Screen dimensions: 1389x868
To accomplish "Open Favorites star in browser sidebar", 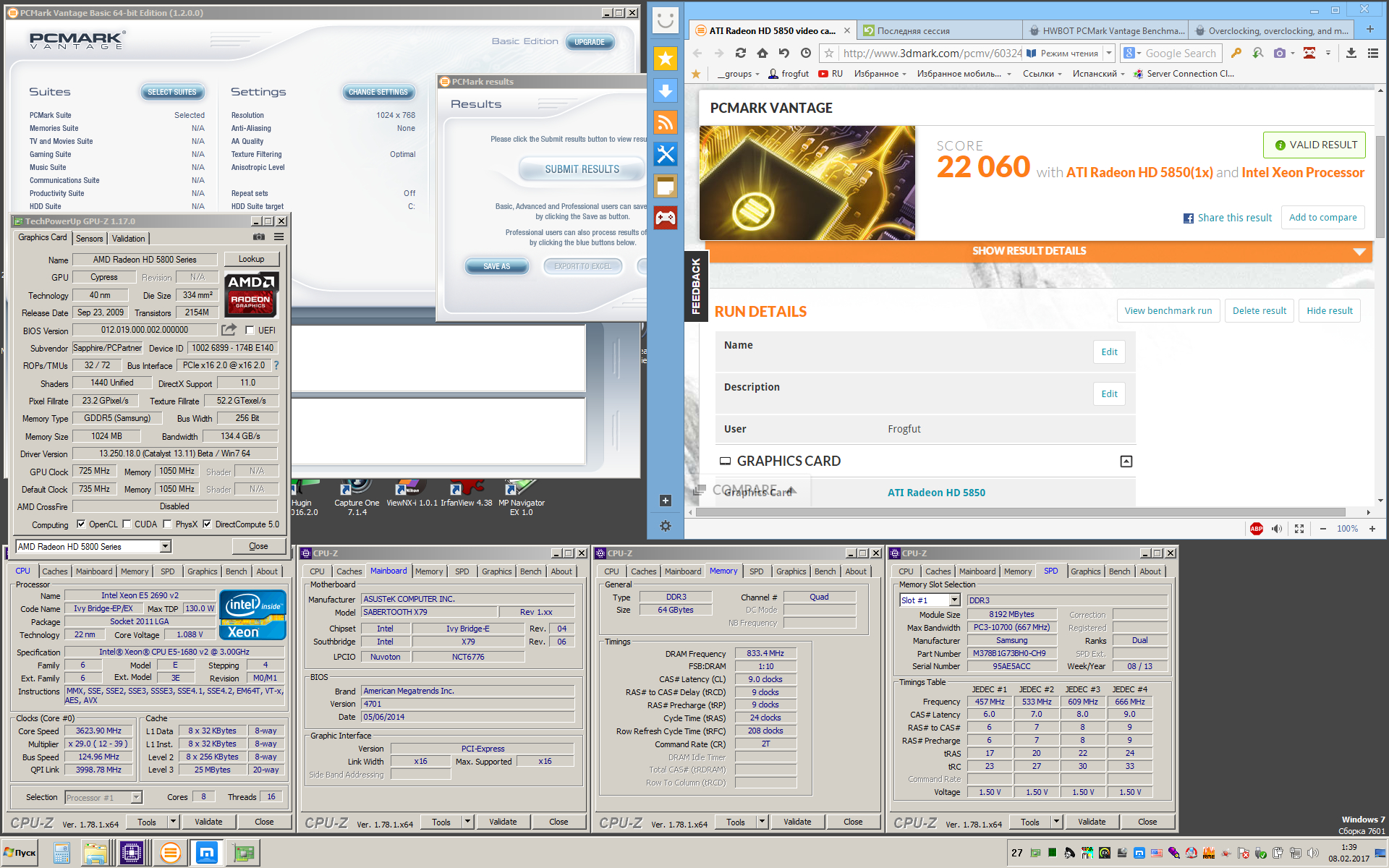I will (x=665, y=59).
